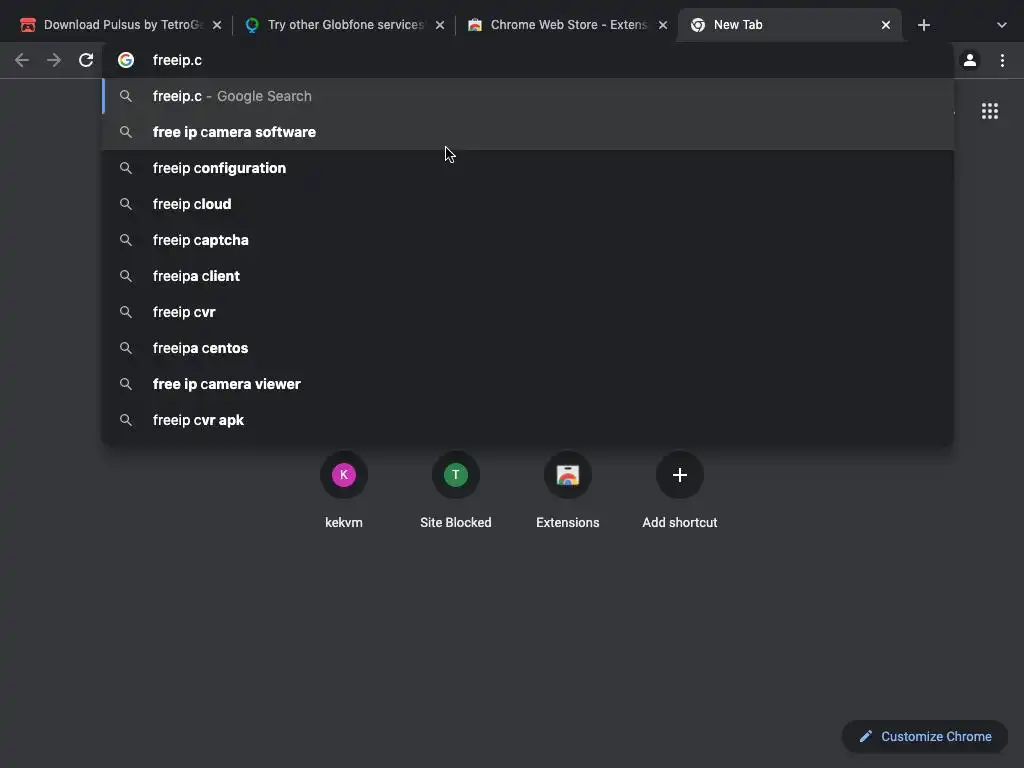Choose 'freeip configuration' suggestion

pos(528,168)
